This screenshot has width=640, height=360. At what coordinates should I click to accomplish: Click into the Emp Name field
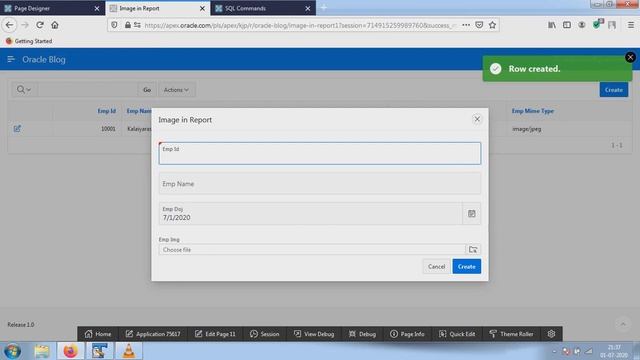pyautogui.click(x=320, y=184)
